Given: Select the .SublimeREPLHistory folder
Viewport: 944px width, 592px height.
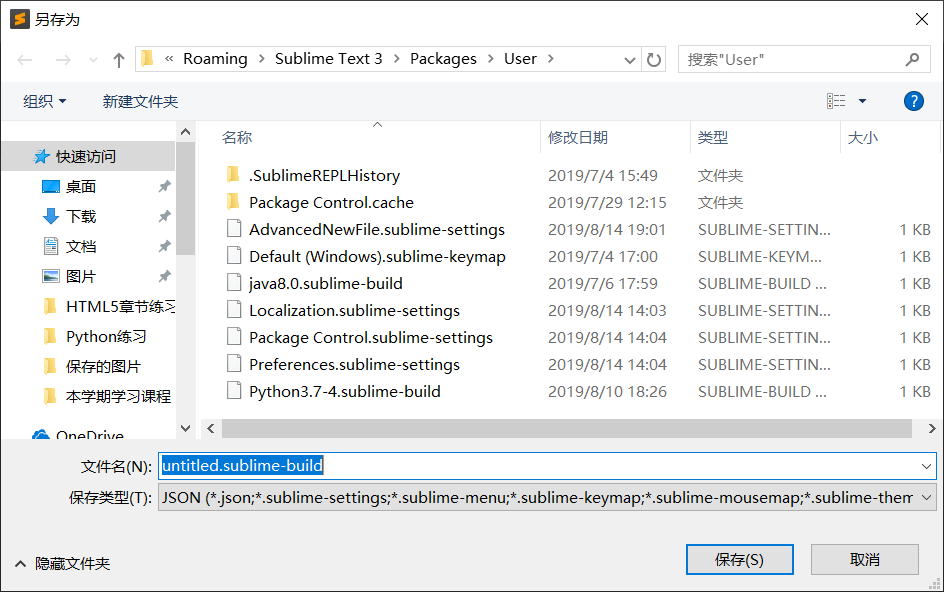Looking at the screenshot, I should click(x=324, y=175).
